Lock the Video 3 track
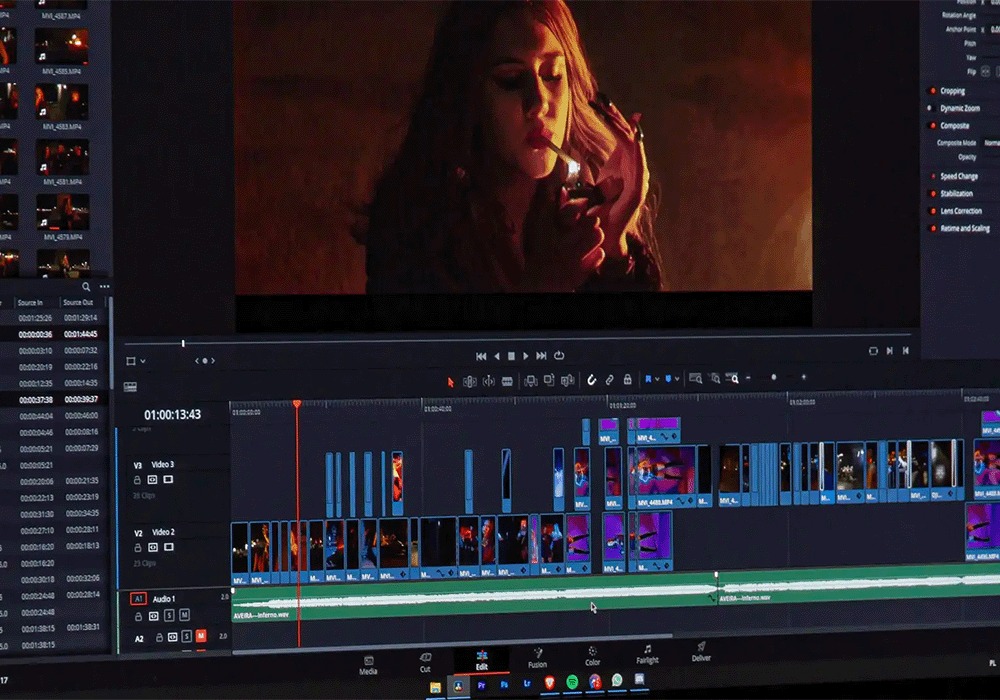The width and height of the screenshot is (1000, 700). tap(137, 480)
